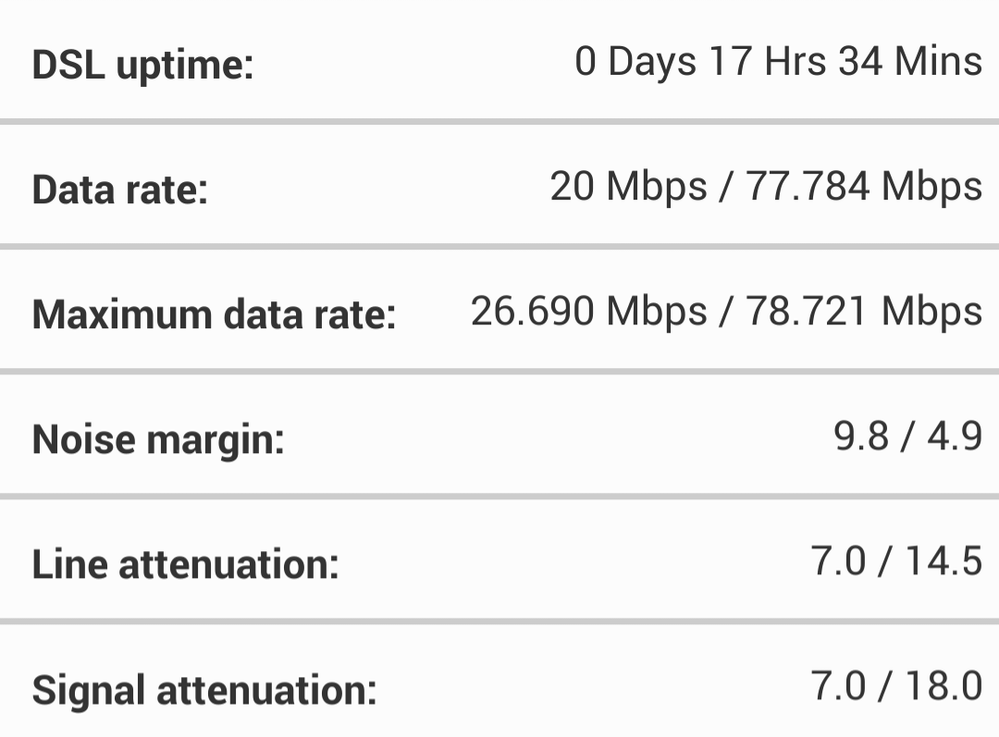Select the 26.690 Mbps maximum rate value
The image size is (999, 737).
[588, 311]
